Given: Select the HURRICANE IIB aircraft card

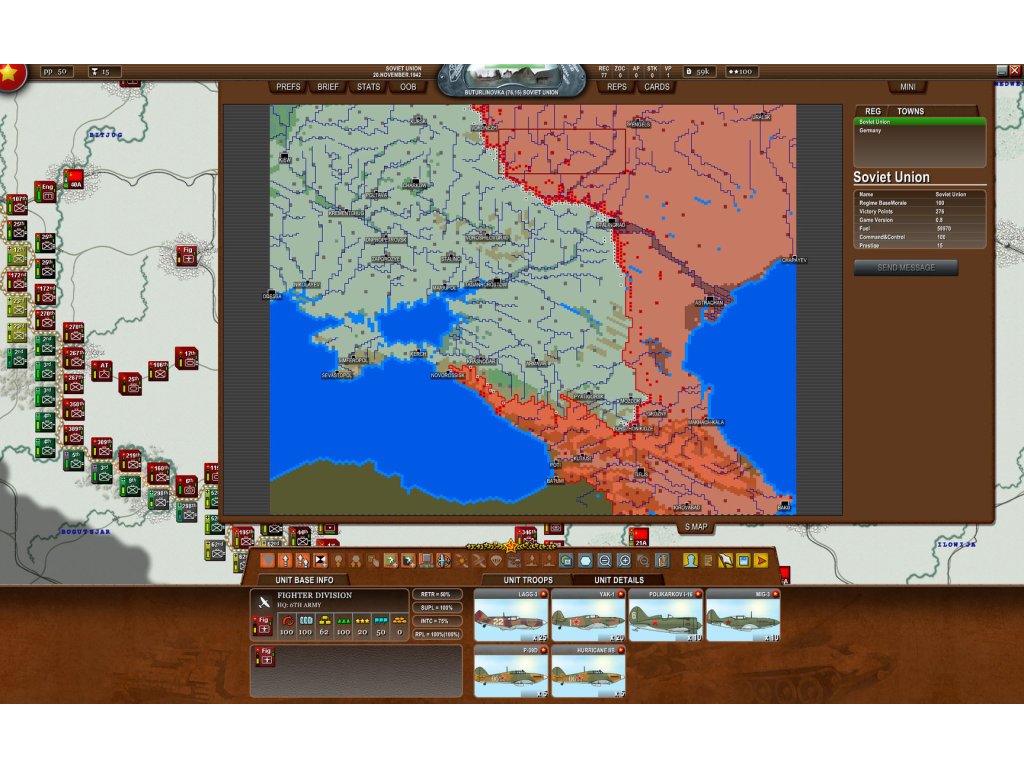Looking at the screenshot, I should (588, 671).
